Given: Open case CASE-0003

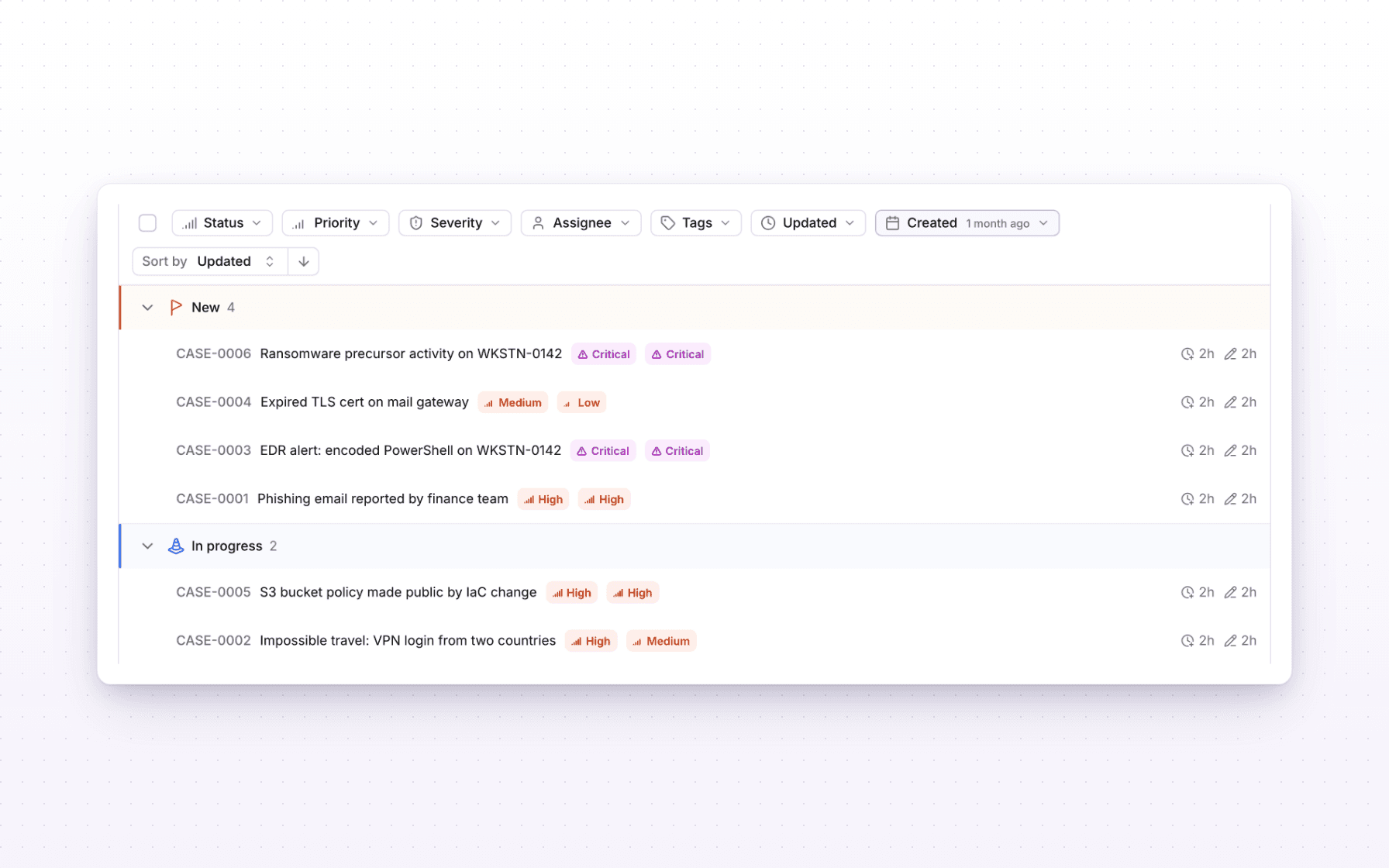Looking at the screenshot, I should point(213,450).
